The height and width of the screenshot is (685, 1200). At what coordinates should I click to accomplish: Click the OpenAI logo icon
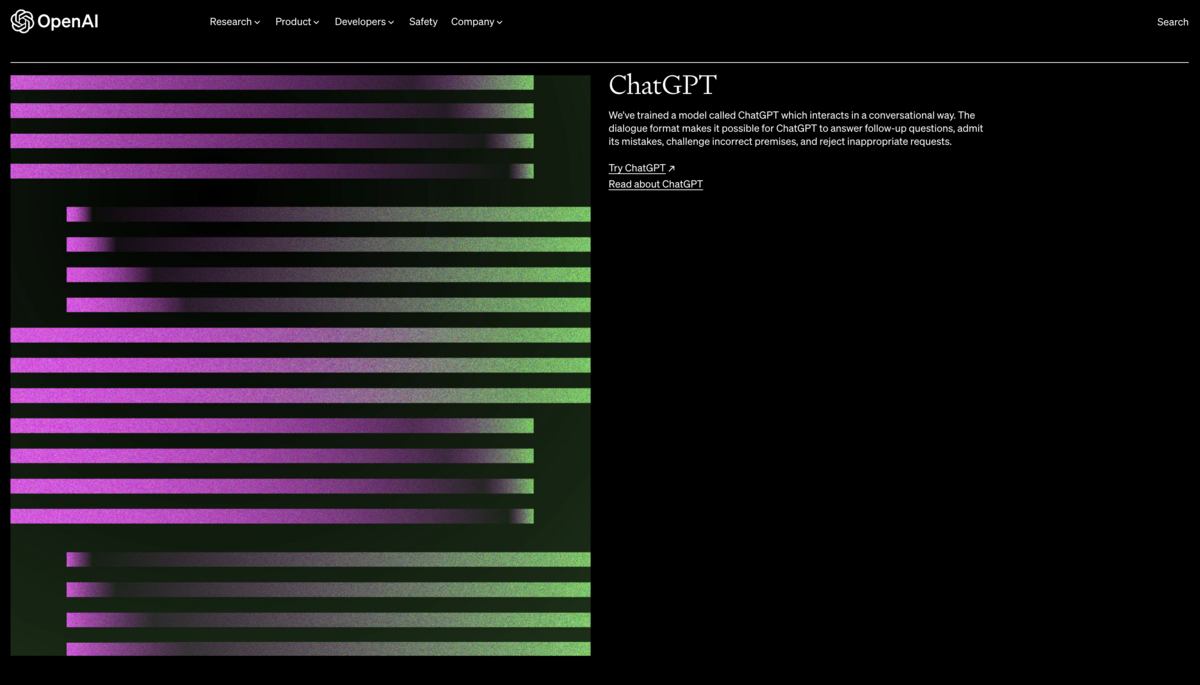22,21
